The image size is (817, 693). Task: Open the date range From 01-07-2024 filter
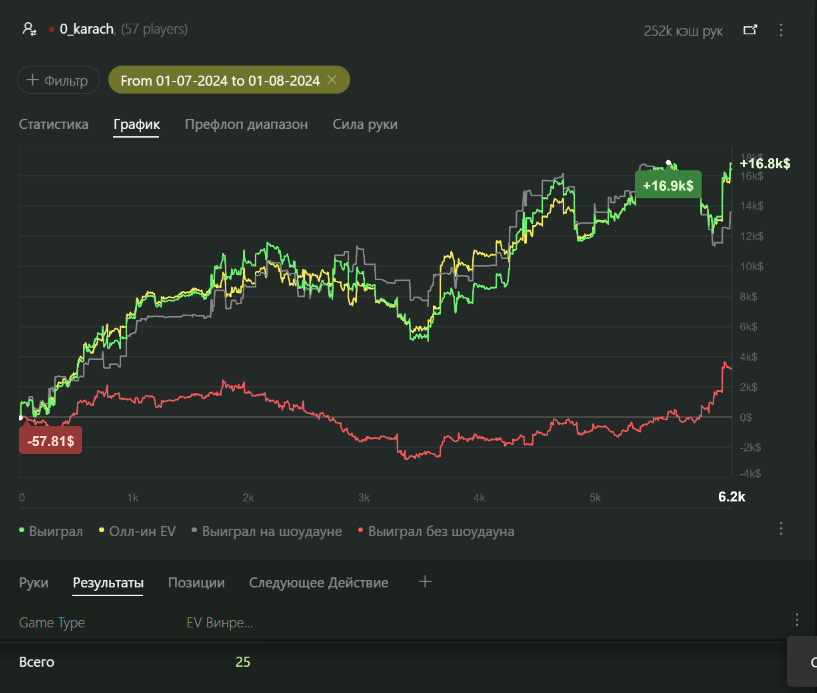click(219, 80)
